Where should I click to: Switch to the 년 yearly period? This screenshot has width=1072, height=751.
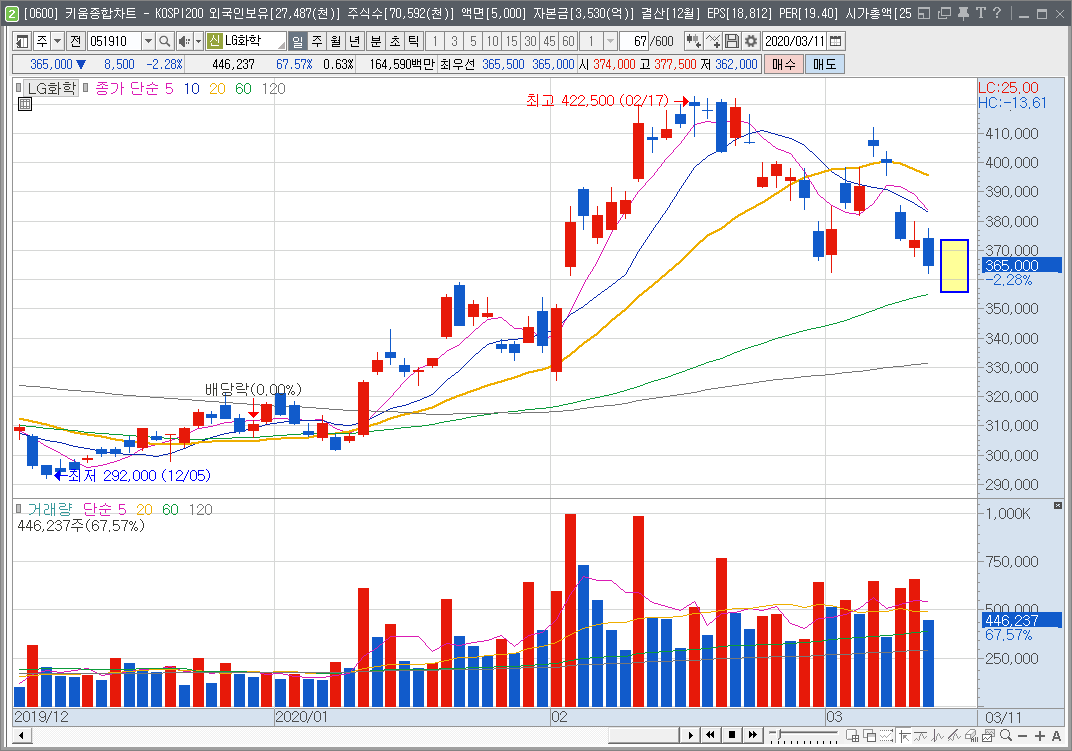(x=354, y=42)
